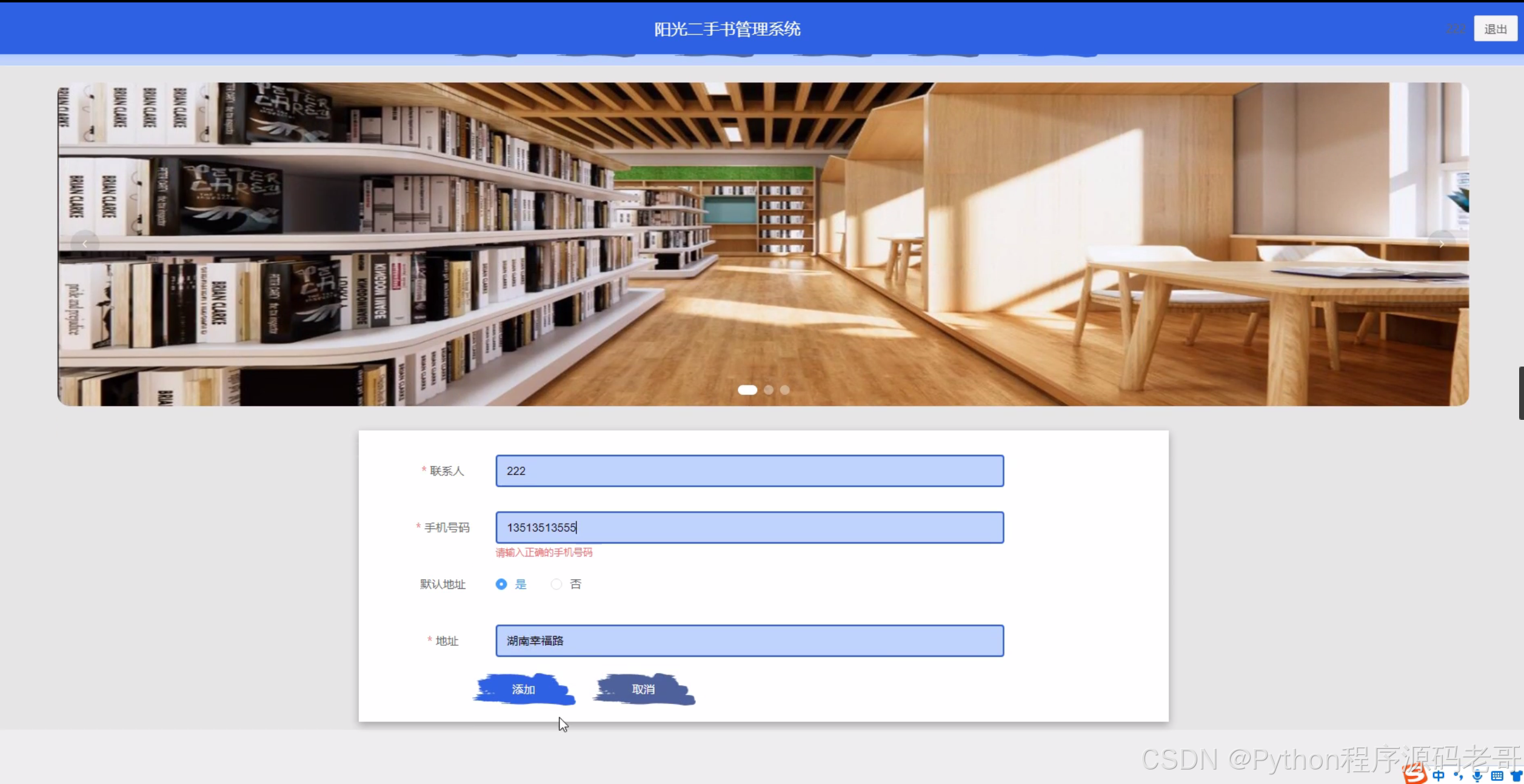
Task: Switch to third carousel slide dot
Action: (785, 390)
